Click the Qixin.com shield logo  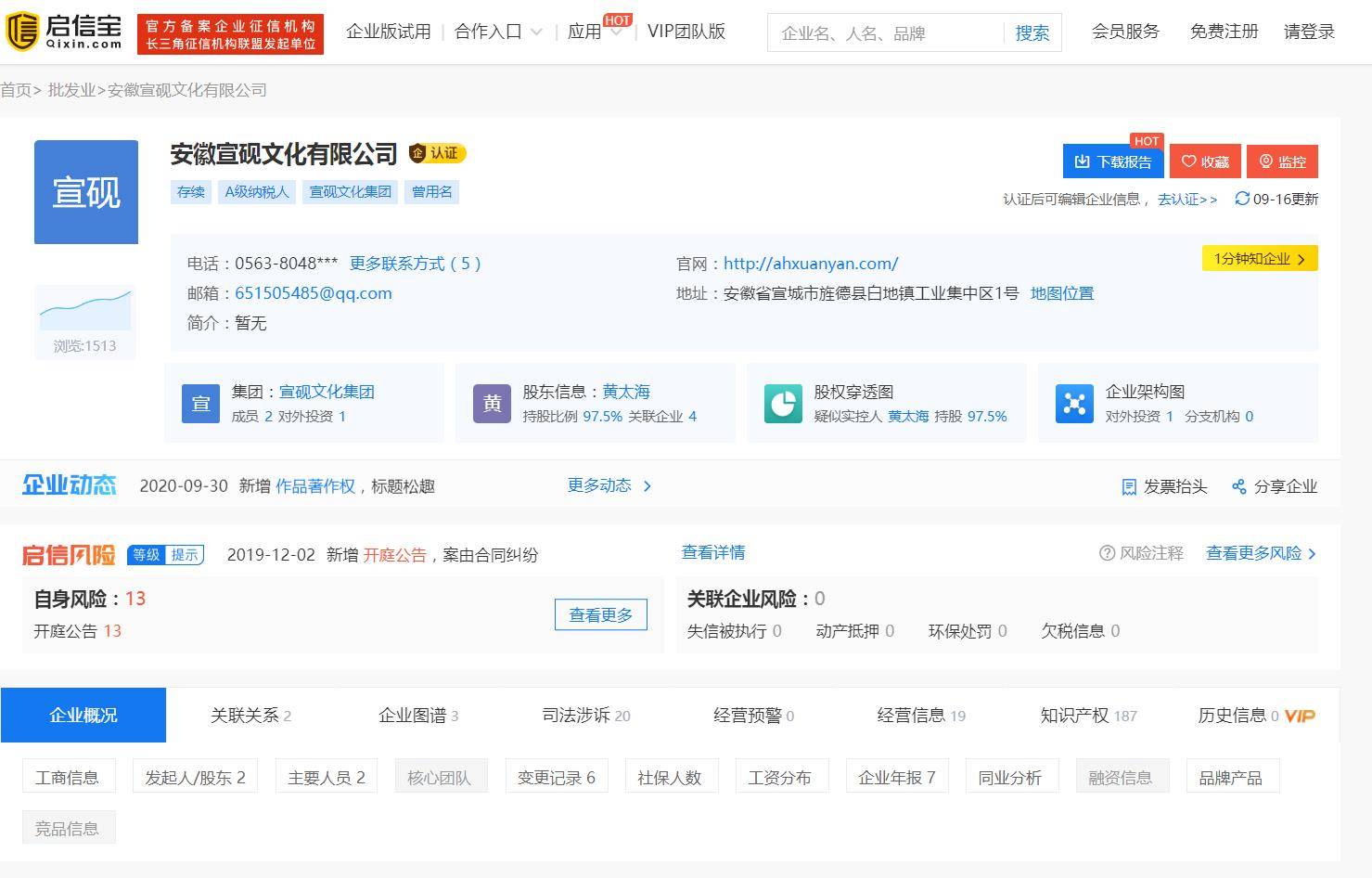pos(22,32)
